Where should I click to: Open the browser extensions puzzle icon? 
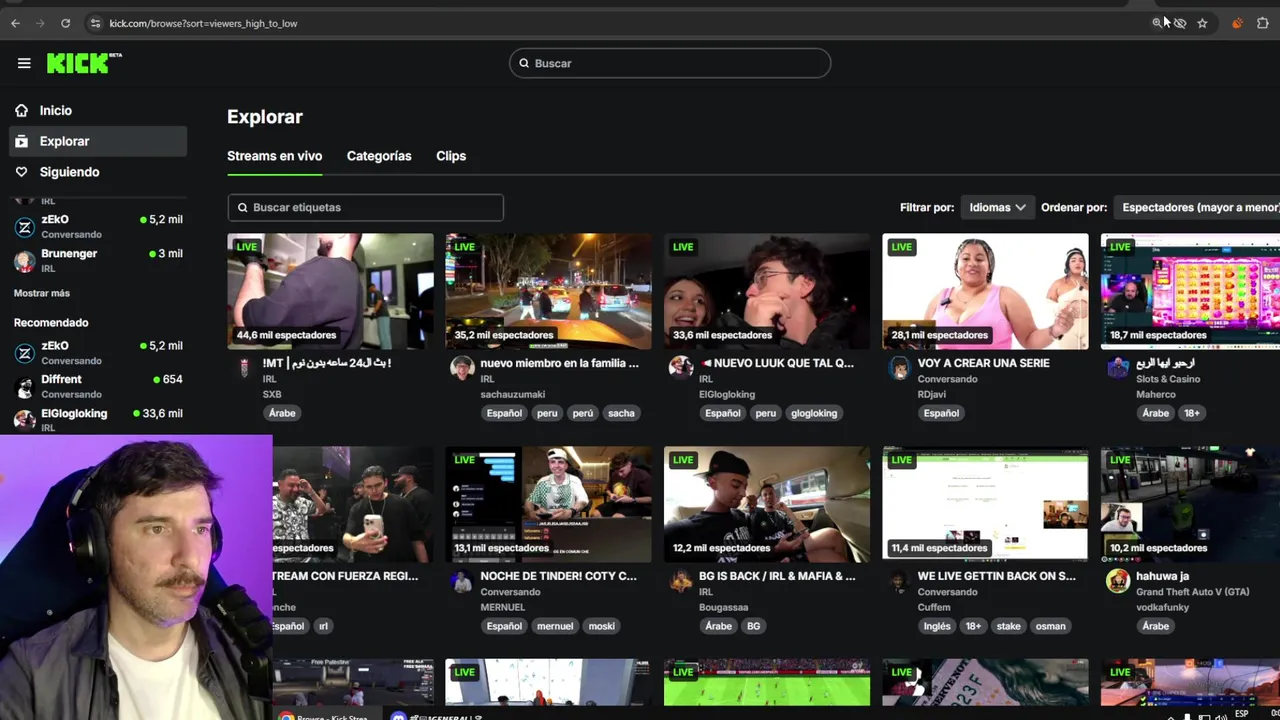pyautogui.click(x=1262, y=23)
